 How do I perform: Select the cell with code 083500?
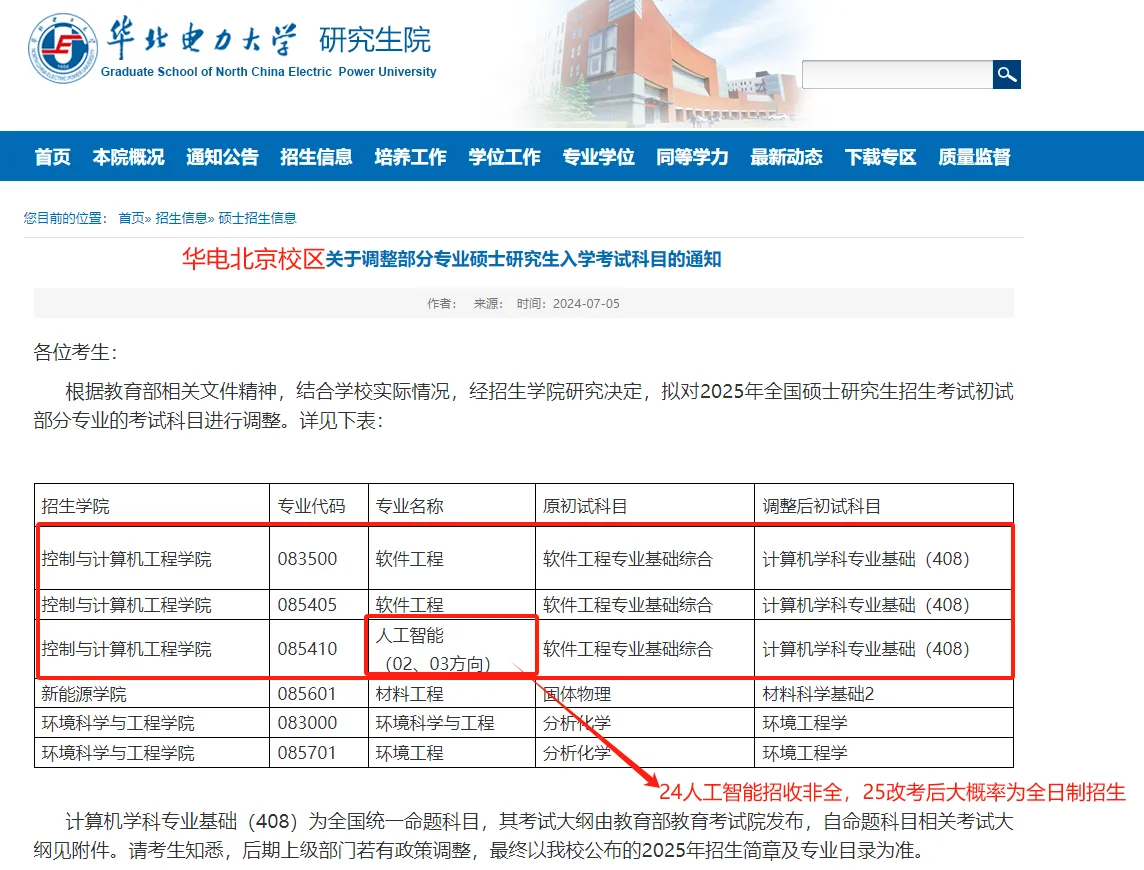coord(319,559)
